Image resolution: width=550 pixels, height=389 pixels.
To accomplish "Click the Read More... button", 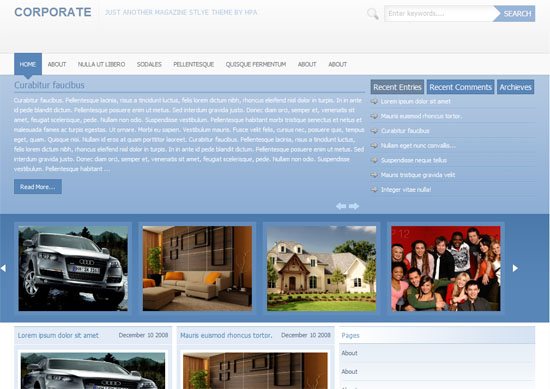I will pyautogui.click(x=38, y=187).
